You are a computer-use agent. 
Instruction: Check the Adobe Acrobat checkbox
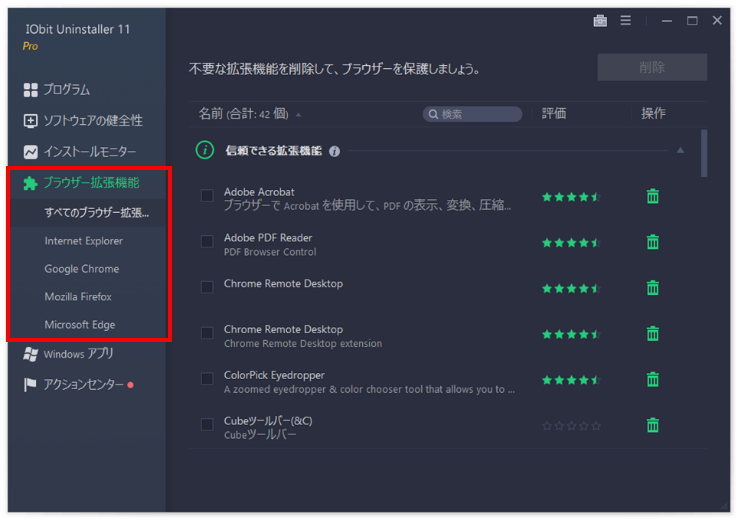point(207,196)
